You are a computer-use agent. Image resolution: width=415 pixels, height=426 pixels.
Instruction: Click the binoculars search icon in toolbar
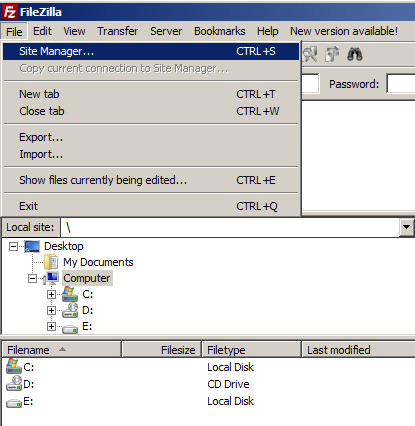pyautogui.click(x=354, y=54)
